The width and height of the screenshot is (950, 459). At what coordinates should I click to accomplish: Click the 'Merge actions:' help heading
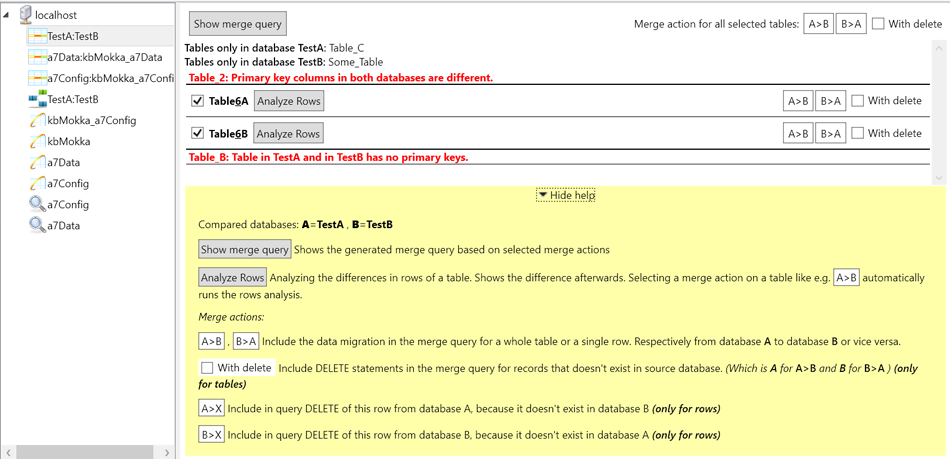(231, 316)
